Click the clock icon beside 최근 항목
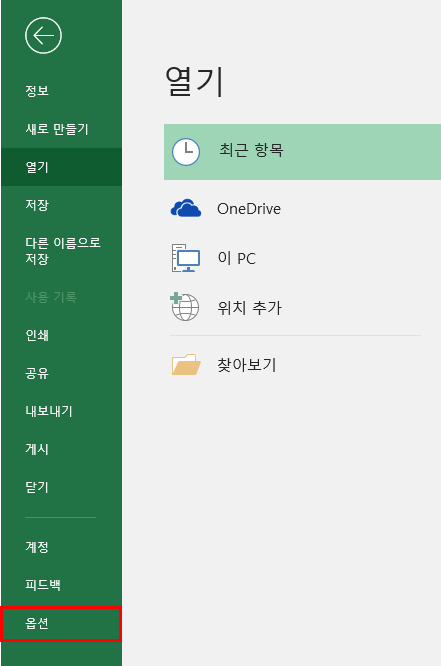This screenshot has width=441, height=666. [x=186, y=152]
